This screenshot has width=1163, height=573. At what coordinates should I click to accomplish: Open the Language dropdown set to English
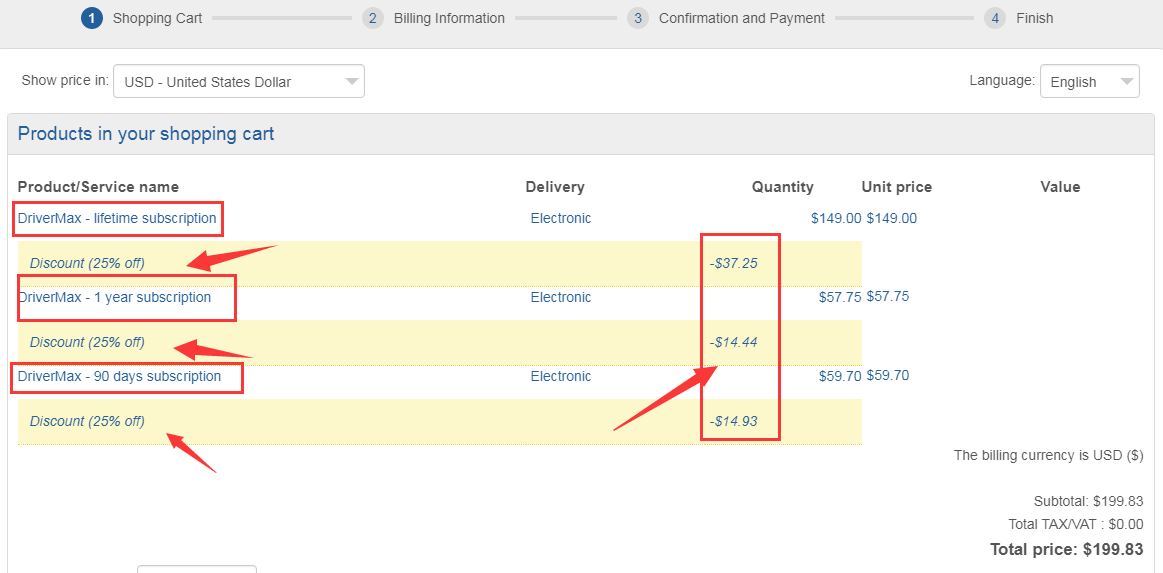click(1090, 82)
